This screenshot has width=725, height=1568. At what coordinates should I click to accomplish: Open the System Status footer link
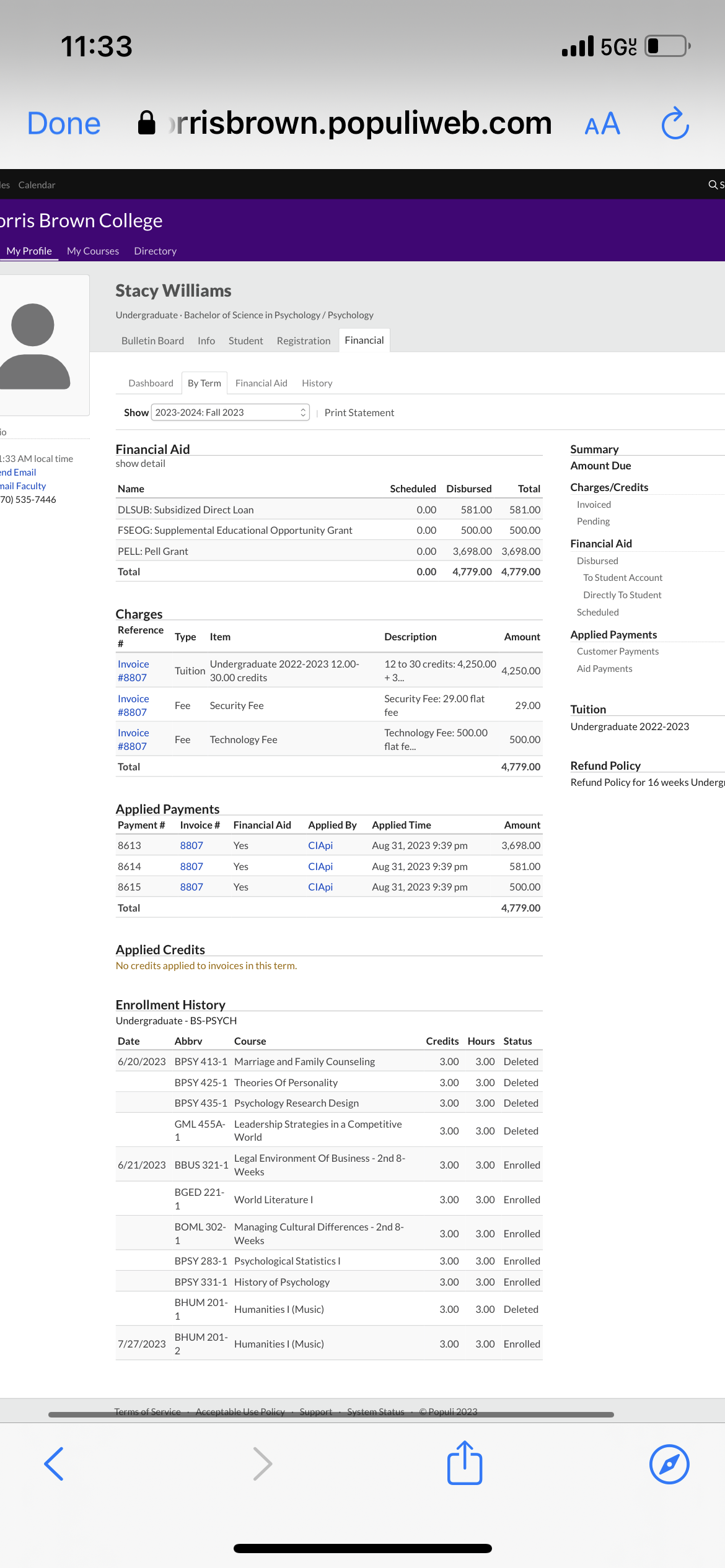[376, 1411]
